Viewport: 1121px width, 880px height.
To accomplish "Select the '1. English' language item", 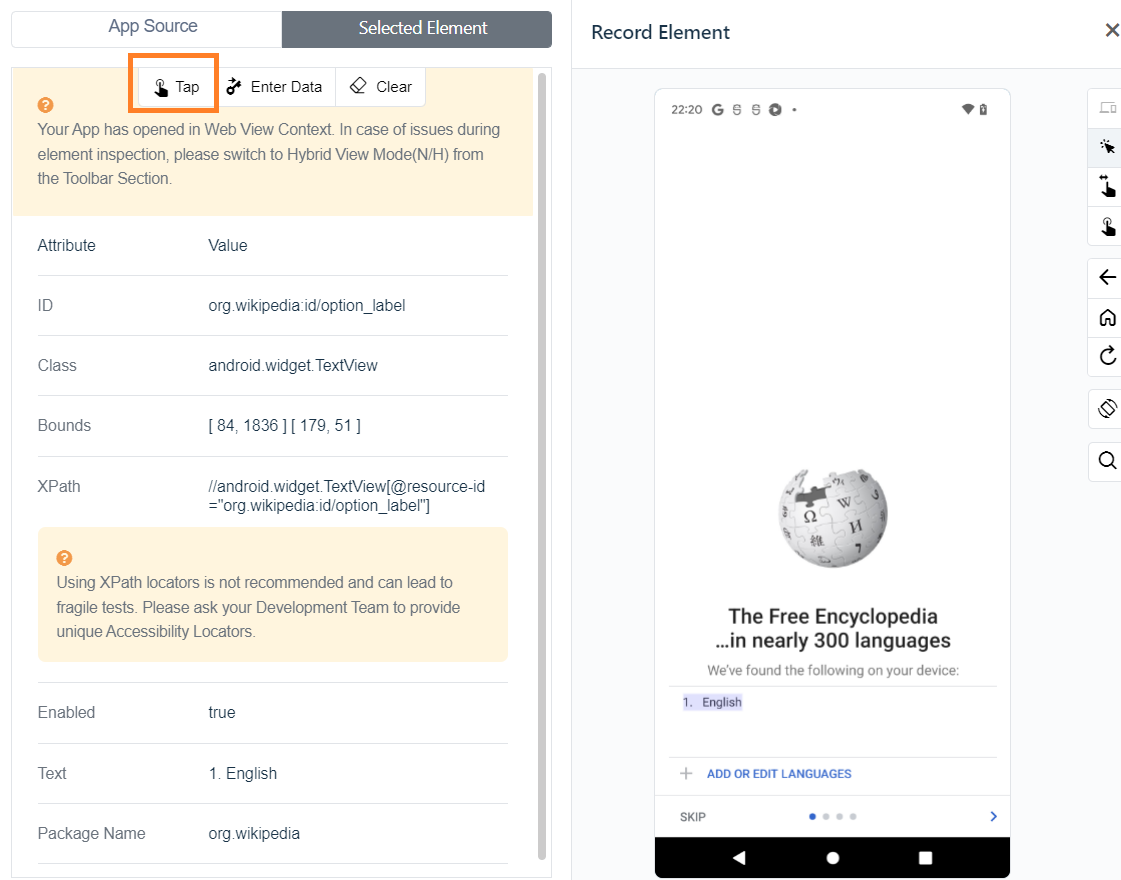I will [x=712, y=702].
